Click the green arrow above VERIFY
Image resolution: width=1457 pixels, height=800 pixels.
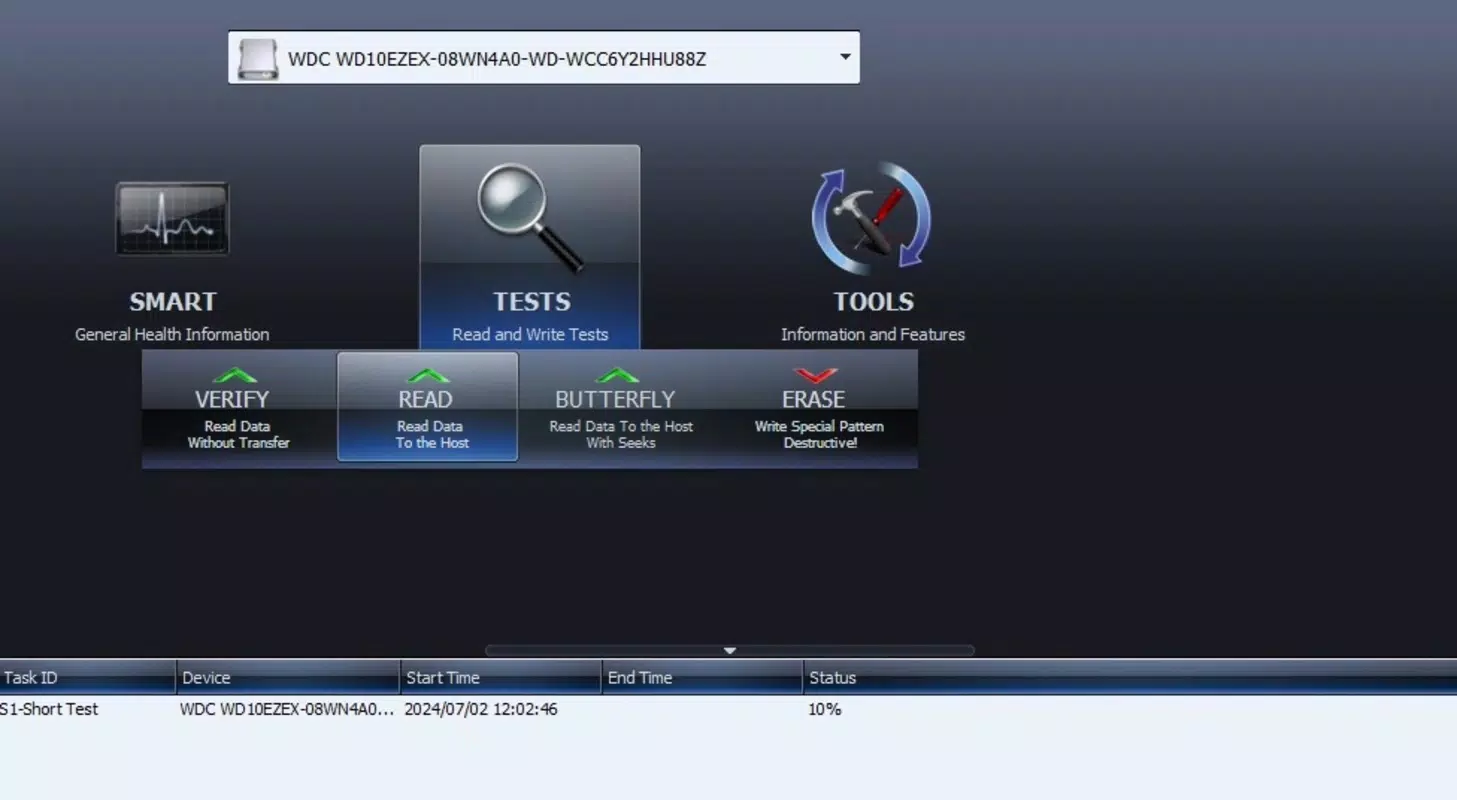pyautogui.click(x=236, y=376)
